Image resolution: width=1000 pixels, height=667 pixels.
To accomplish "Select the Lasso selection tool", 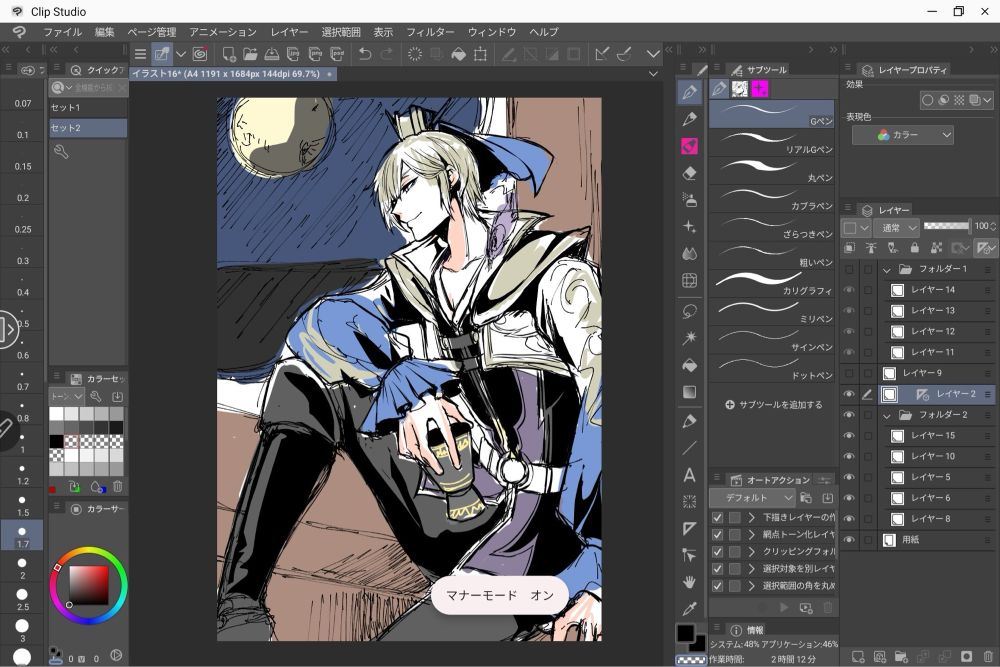I will click(689, 311).
